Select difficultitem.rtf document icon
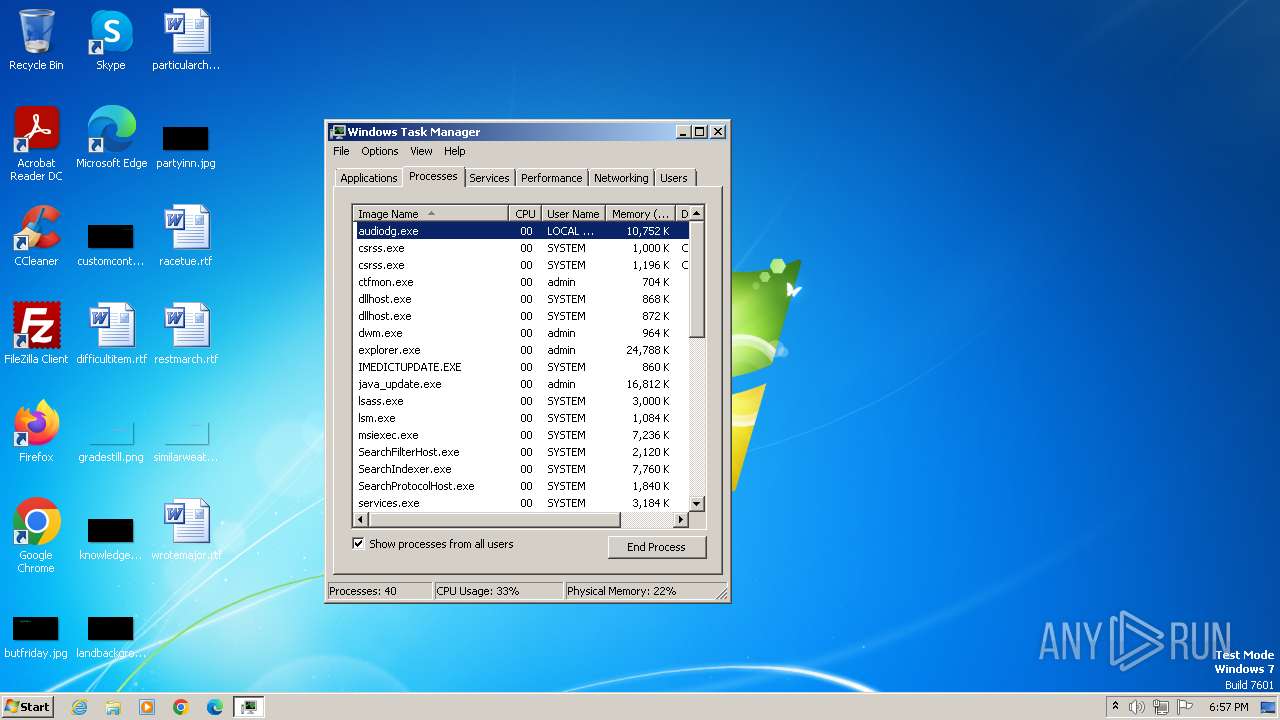The width and height of the screenshot is (1280, 720). [111, 333]
